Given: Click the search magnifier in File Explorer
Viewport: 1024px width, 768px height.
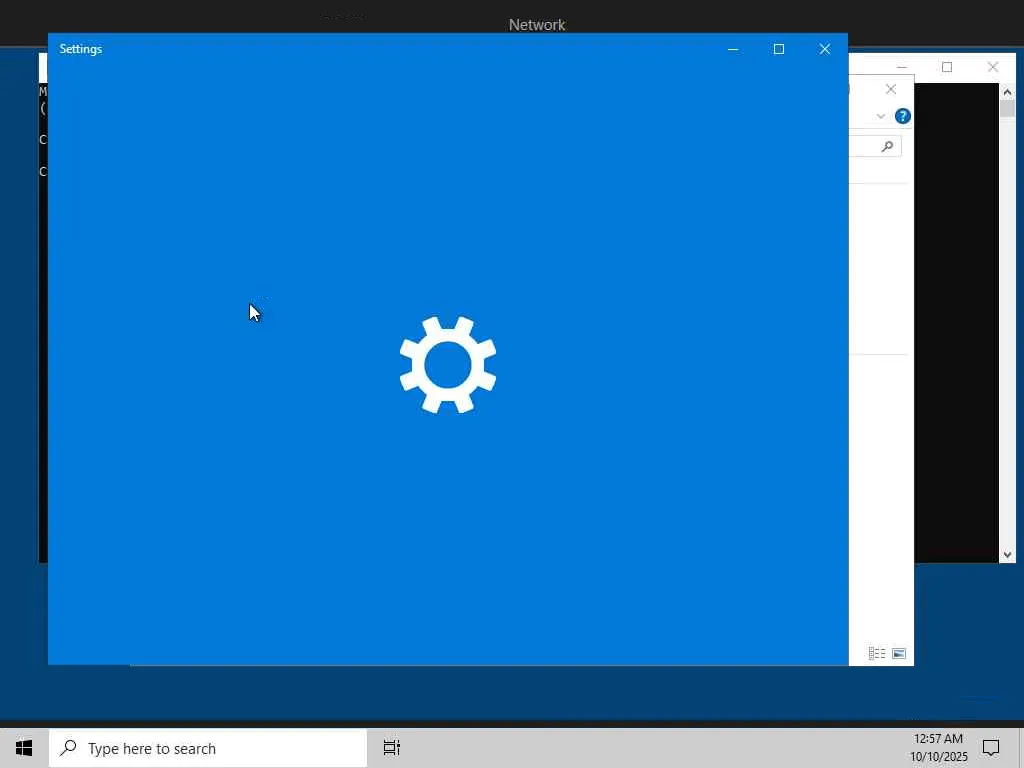Looking at the screenshot, I should [887, 146].
